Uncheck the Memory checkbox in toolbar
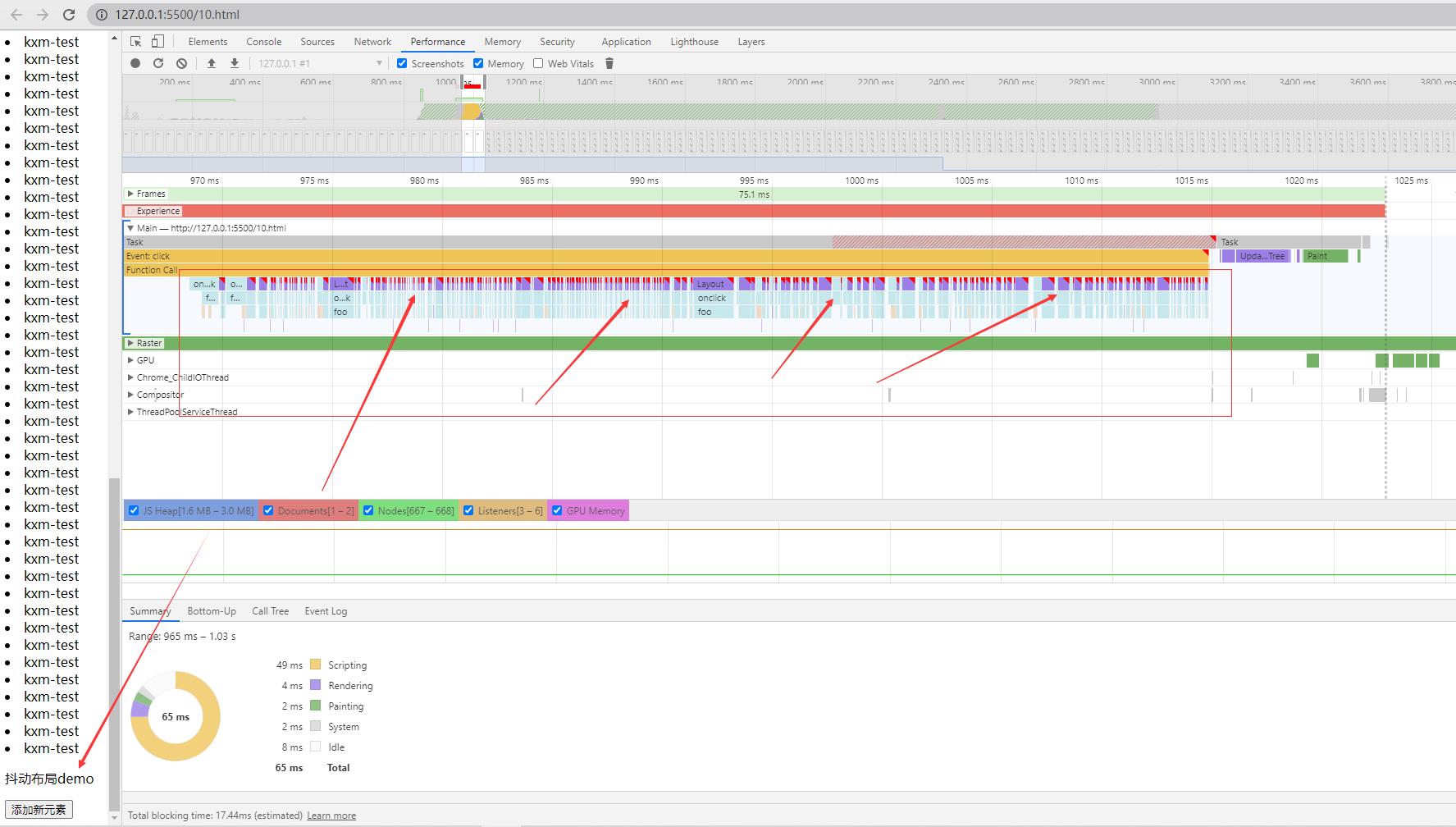The width and height of the screenshot is (1456, 827). (478, 63)
